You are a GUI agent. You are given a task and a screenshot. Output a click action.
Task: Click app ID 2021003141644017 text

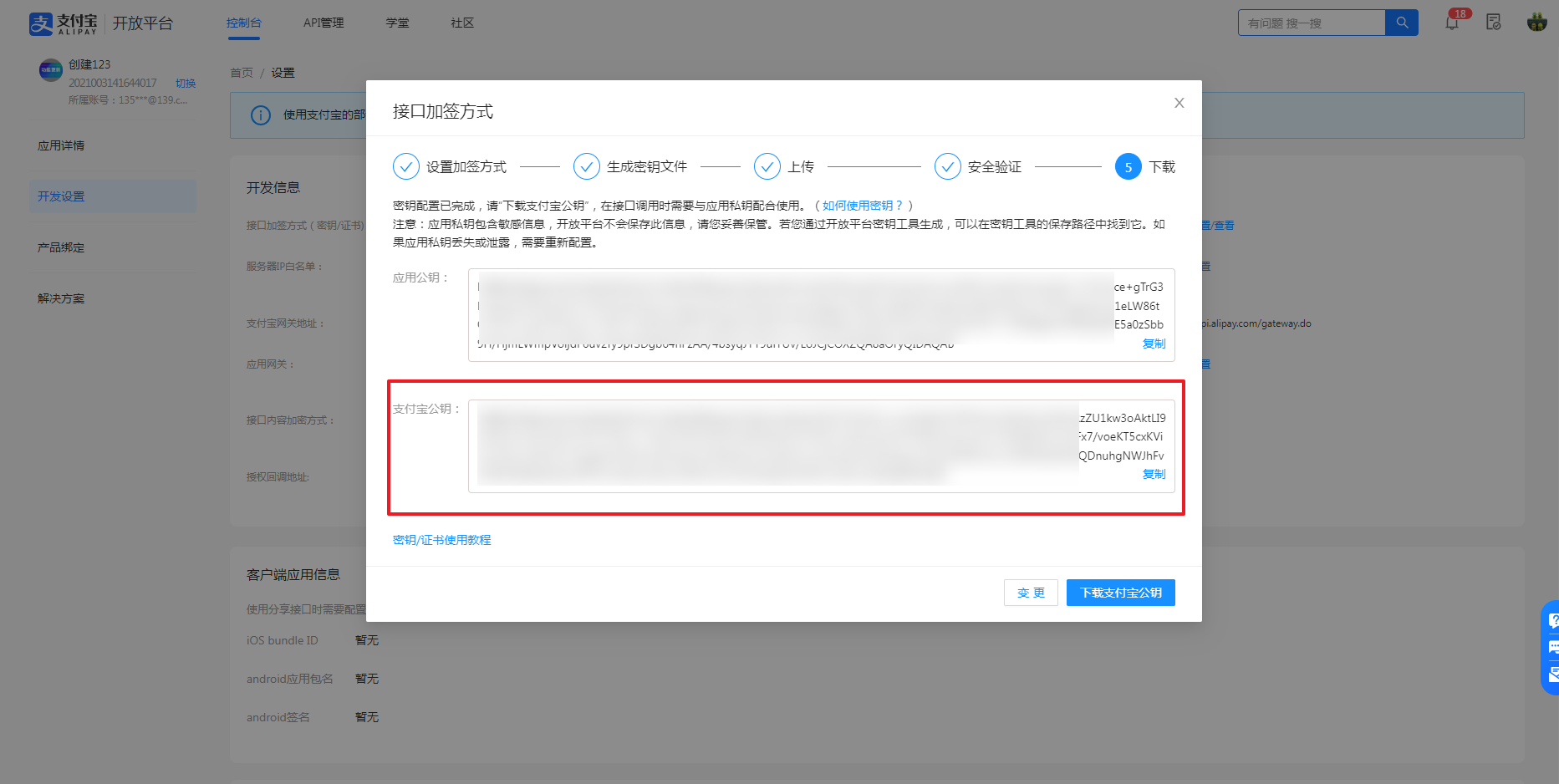[x=113, y=83]
